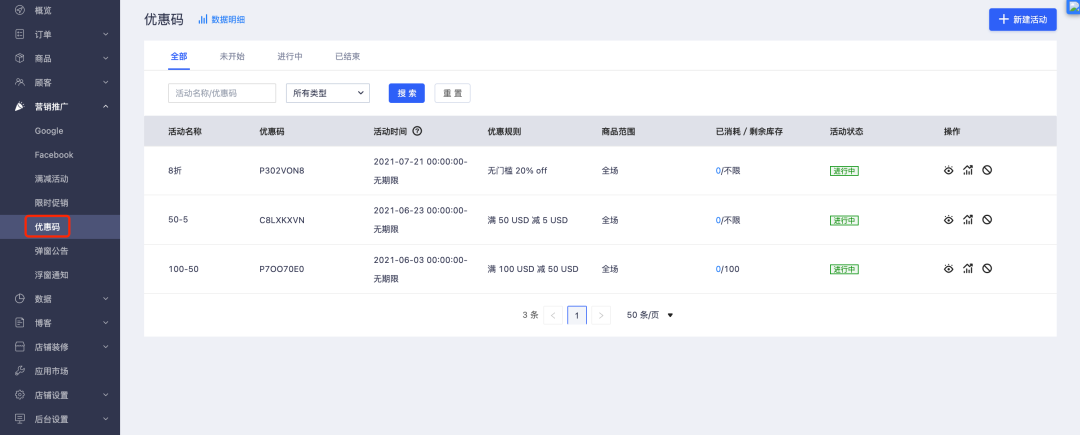
Task: Open 限时促销 sidebar item
Action: [52, 203]
